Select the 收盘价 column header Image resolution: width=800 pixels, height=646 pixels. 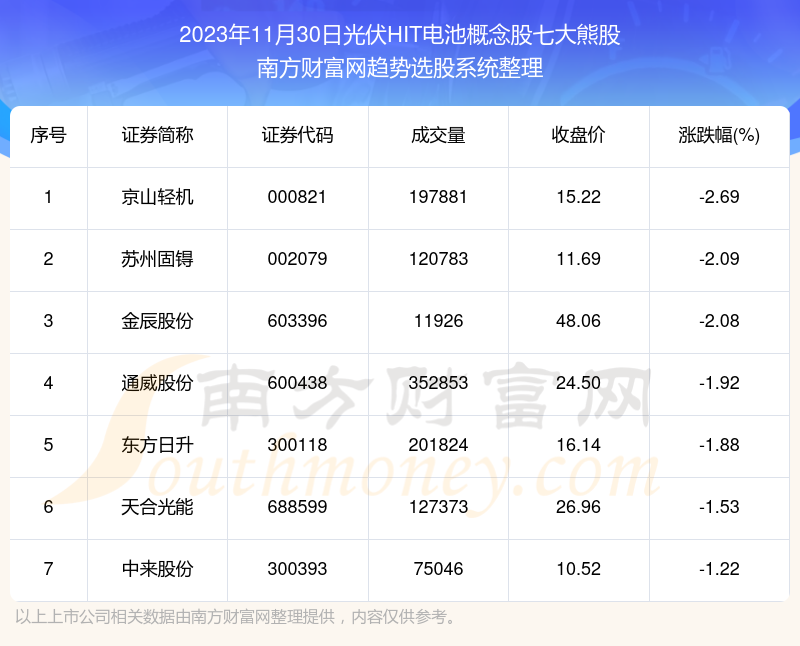click(x=578, y=136)
